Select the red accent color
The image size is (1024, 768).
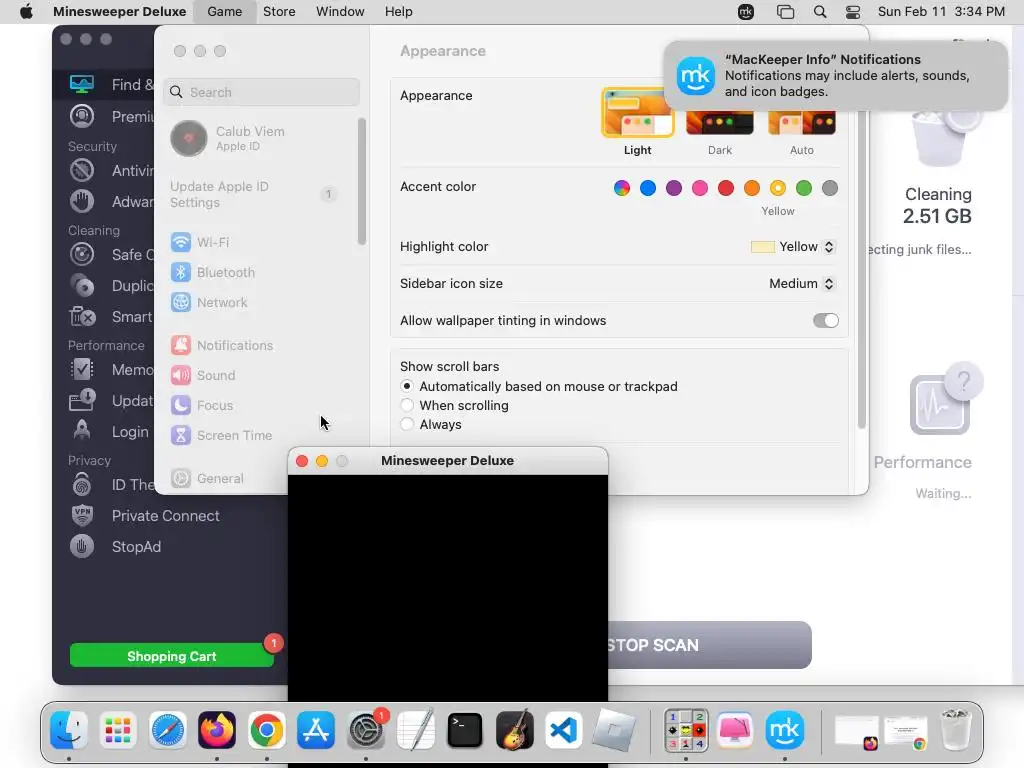[x=726, y=188]
